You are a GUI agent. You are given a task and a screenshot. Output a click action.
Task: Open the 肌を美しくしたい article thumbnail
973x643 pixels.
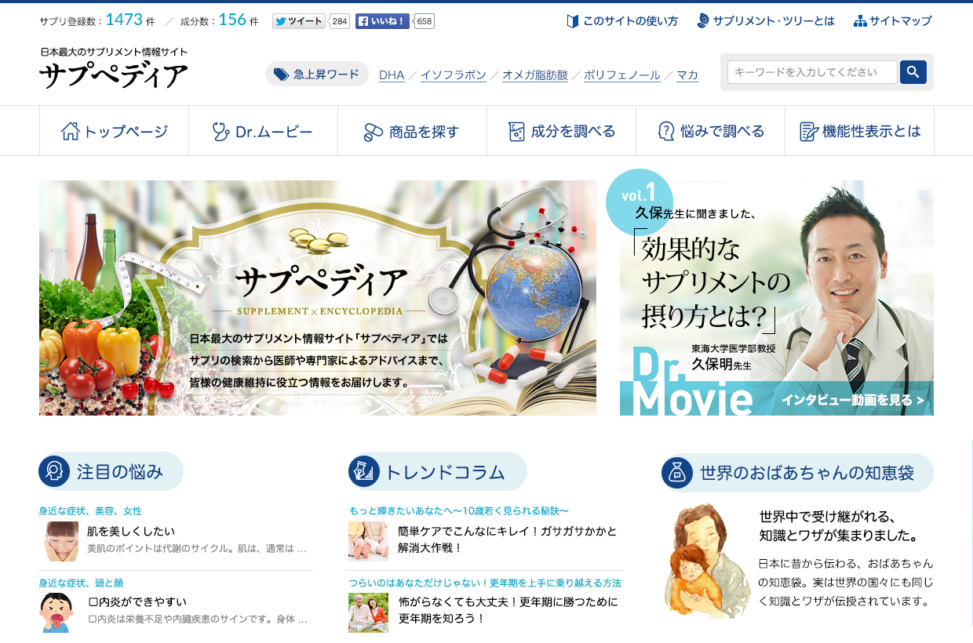[61, 540]
